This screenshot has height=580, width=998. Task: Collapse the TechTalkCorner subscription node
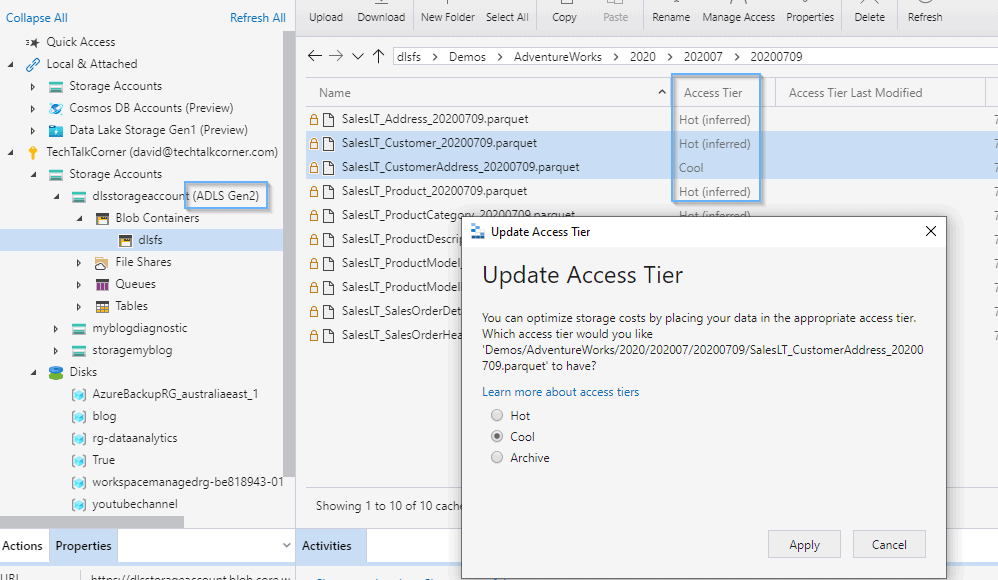coord(11,153)
